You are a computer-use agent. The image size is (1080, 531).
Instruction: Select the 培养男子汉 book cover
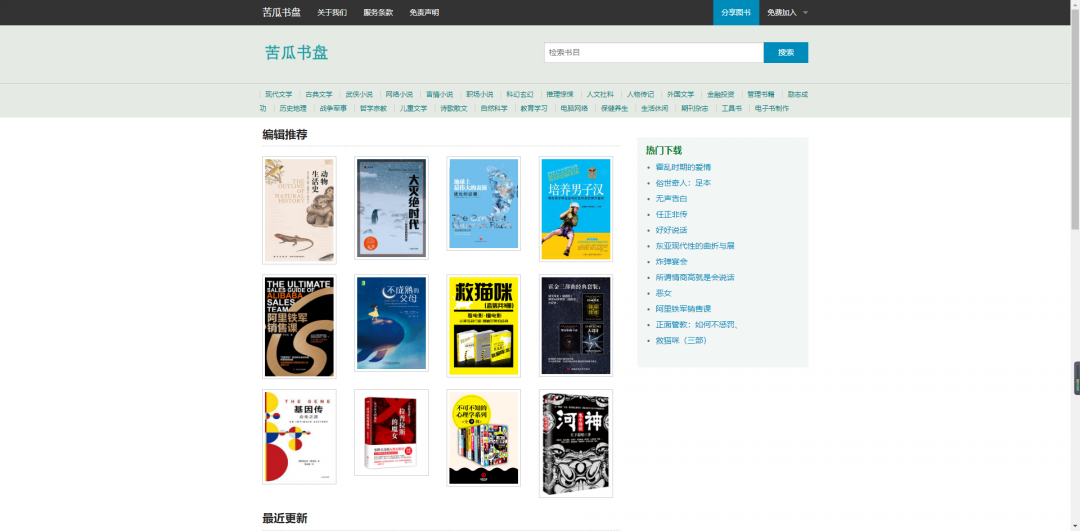tap(576, 209)
